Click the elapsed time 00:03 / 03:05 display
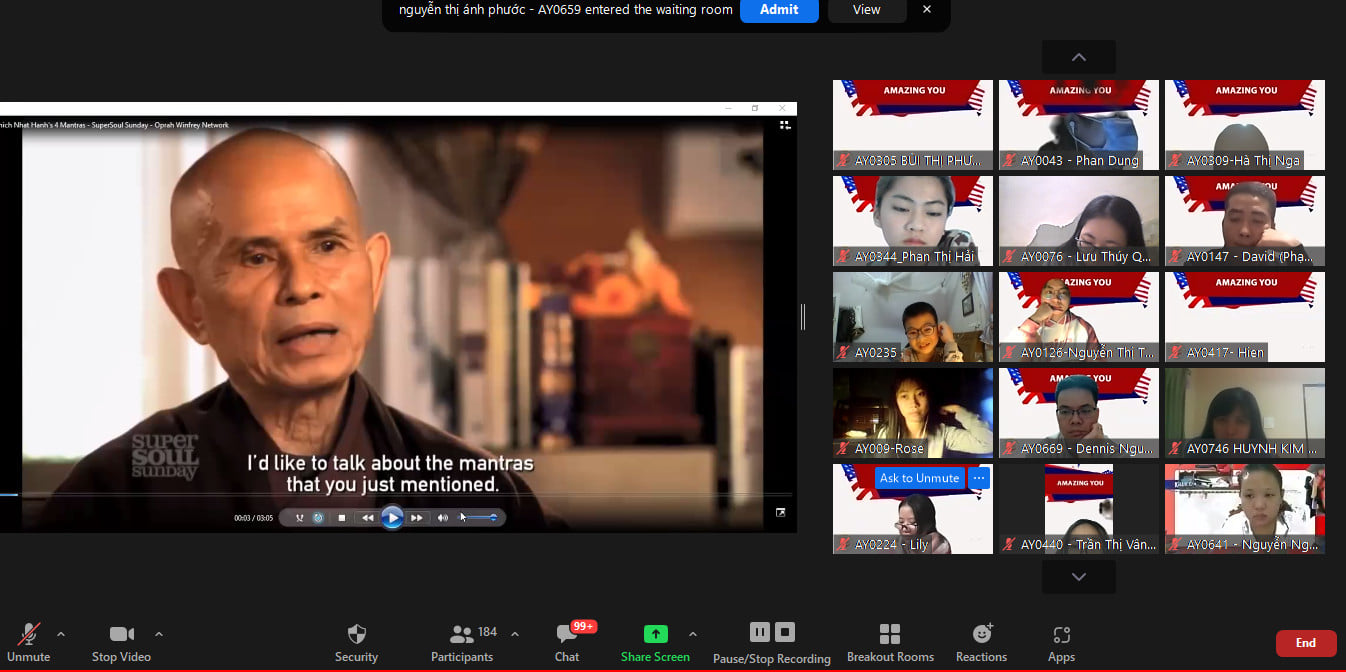The height and width of the screenshot is (672, 1346). 253,518
